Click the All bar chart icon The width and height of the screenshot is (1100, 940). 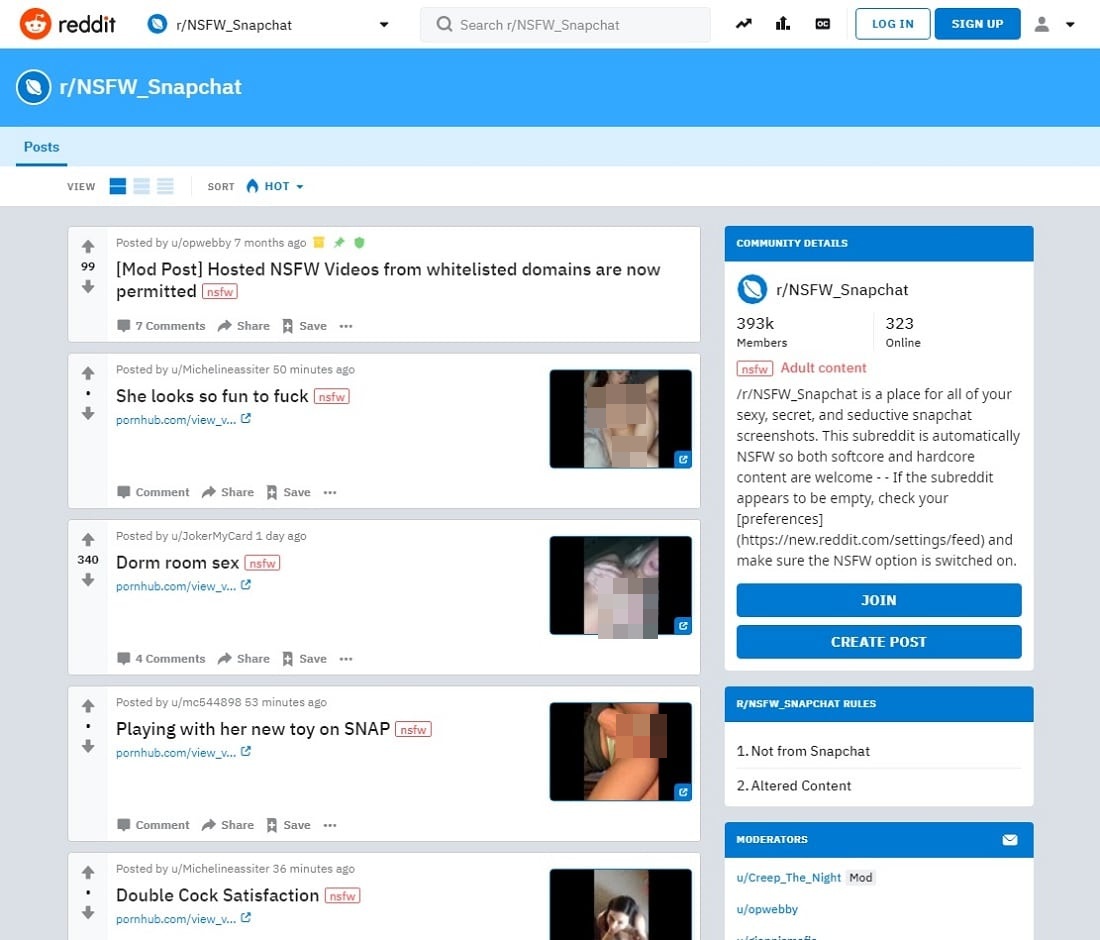783,24
